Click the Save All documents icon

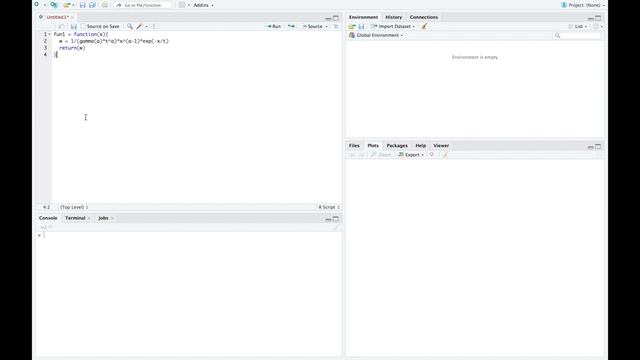pyautogui.click(x=92, y=5)
